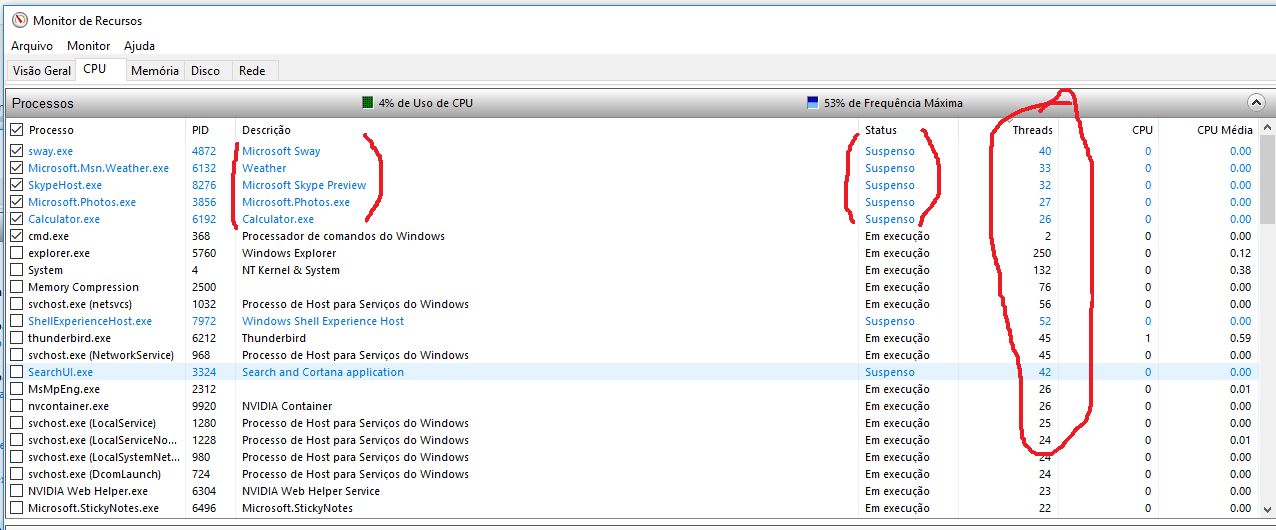Uncheck the cmd.exe checkbox
The width and height of the screenshot is (1276, 530).
[x=17, y=236]
